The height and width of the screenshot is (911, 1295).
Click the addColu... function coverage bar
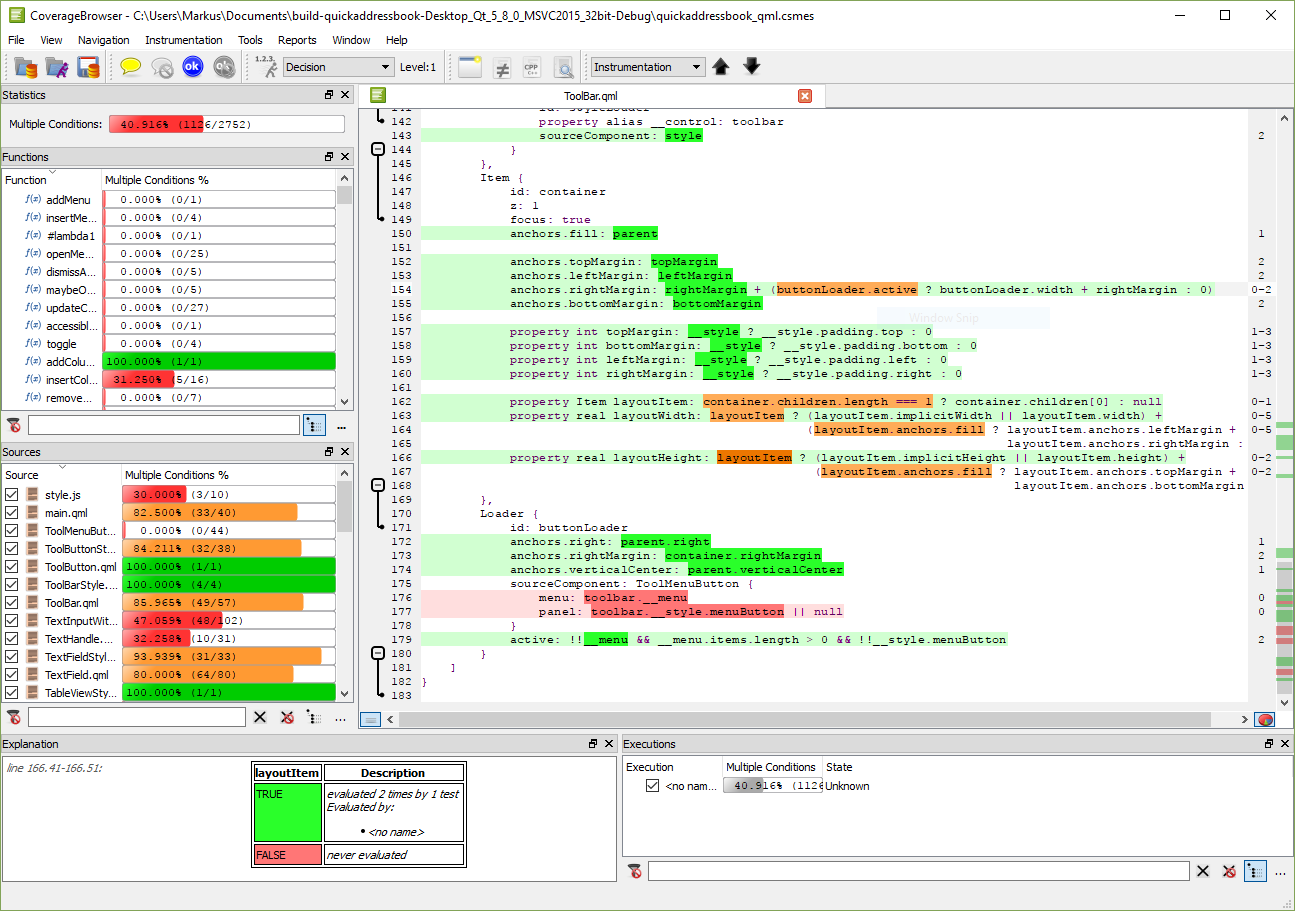tap(219, 362)
